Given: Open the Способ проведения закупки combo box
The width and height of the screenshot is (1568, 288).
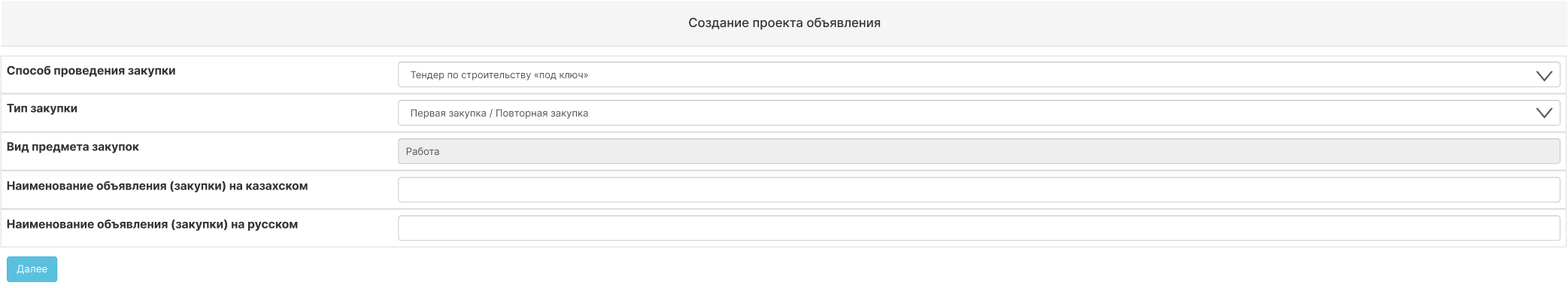Looking at the screenshot, I should tap(978, 74).
